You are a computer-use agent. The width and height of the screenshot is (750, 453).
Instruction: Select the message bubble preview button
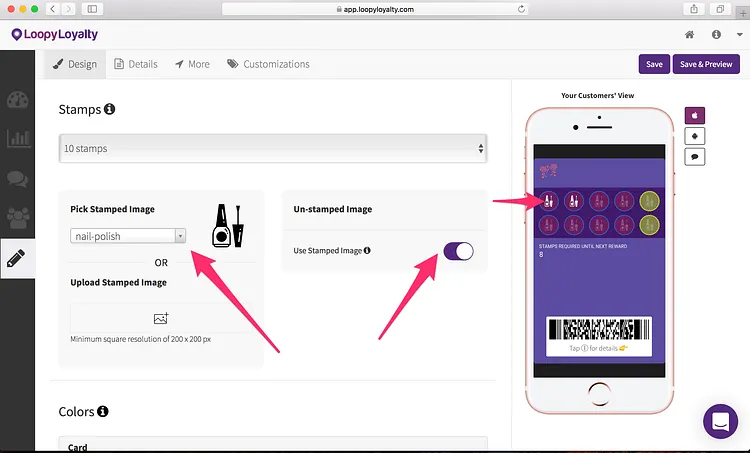tap(695, 157)
